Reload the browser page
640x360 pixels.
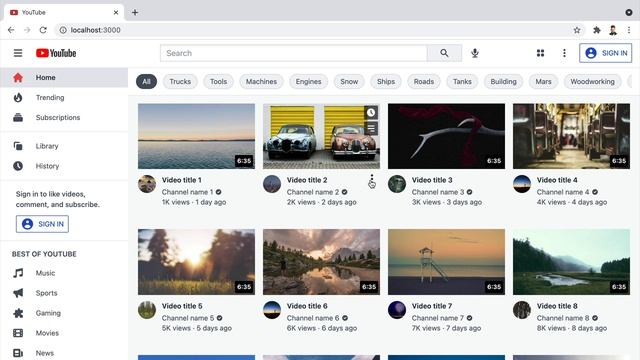pyautogui.click(x=43, y=30)
